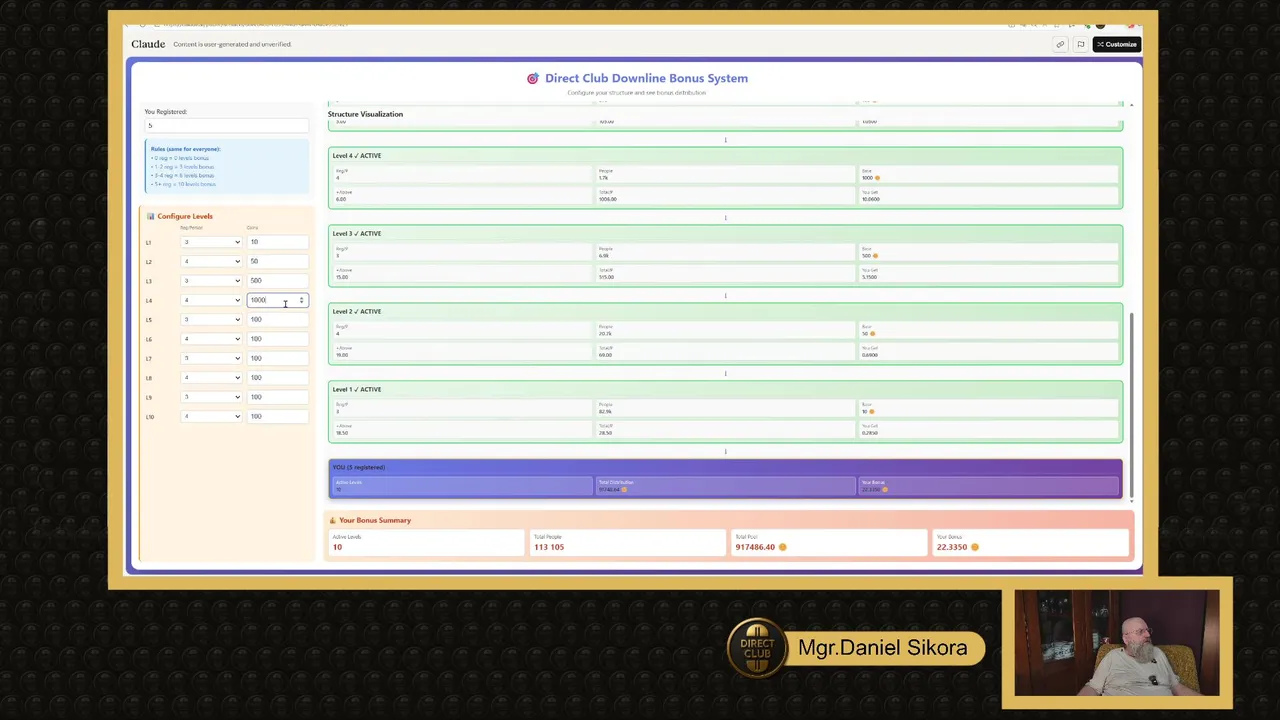This screenshot has width=1280, height=720.
Task: Click the Direct Club logo badge overlay
Action: click(757, 648)
